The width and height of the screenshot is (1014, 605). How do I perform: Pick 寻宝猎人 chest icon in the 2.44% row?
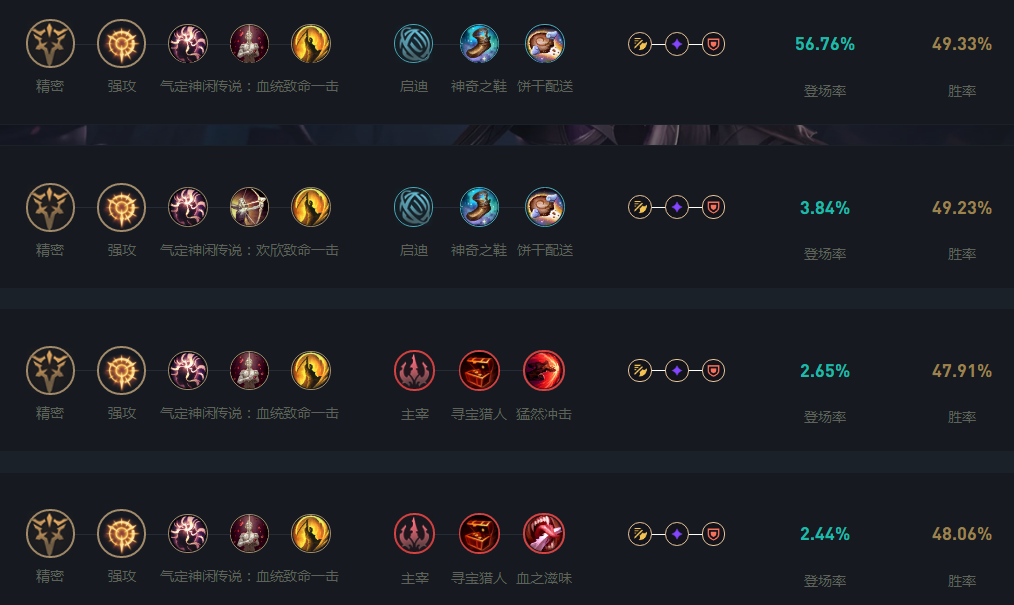tap(479, 534)
